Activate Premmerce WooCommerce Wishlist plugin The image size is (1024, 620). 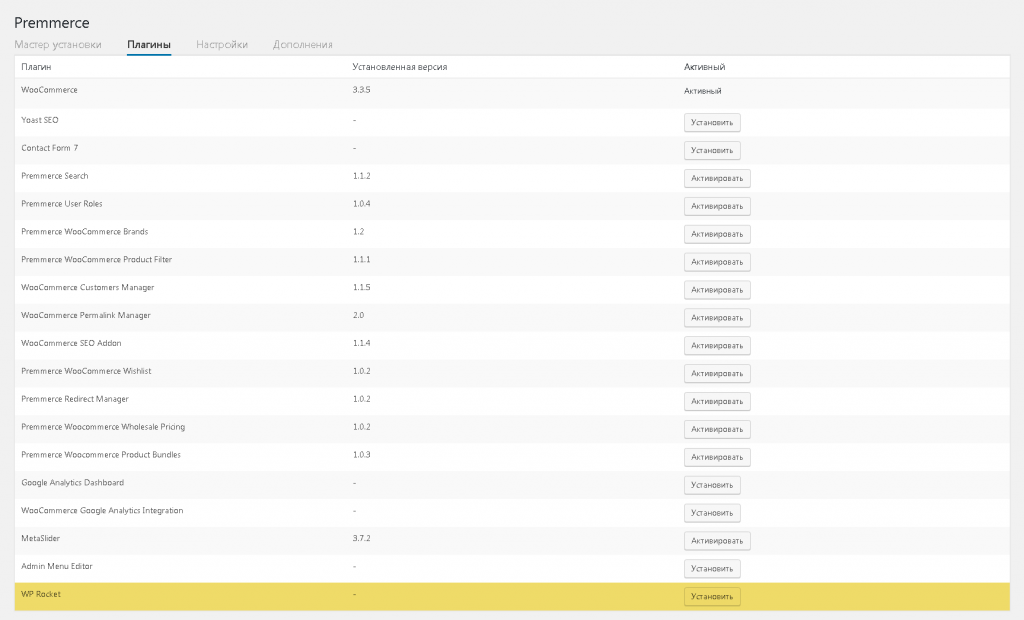[x=717, y=373]
